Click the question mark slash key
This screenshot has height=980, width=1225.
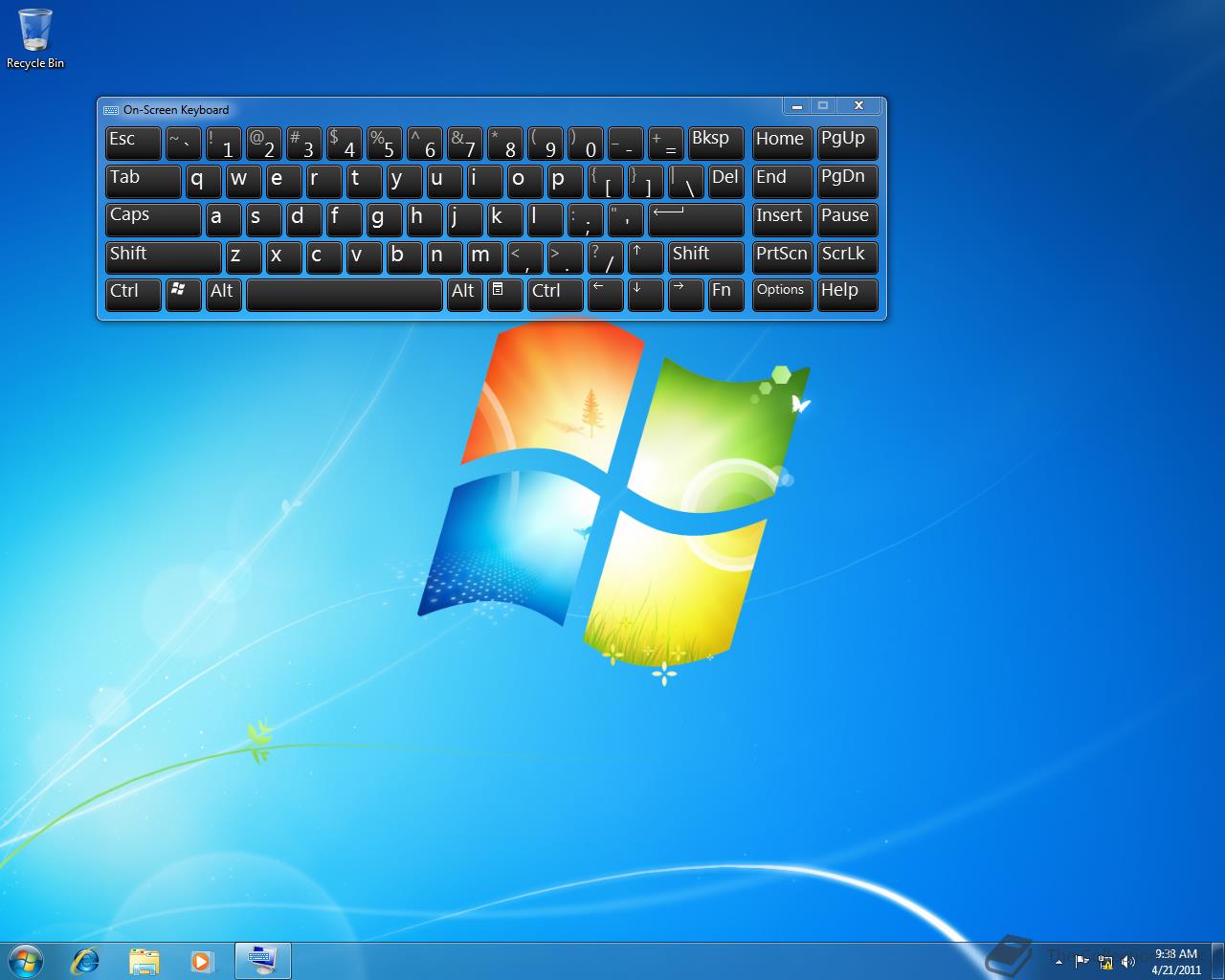click(605, 256)
